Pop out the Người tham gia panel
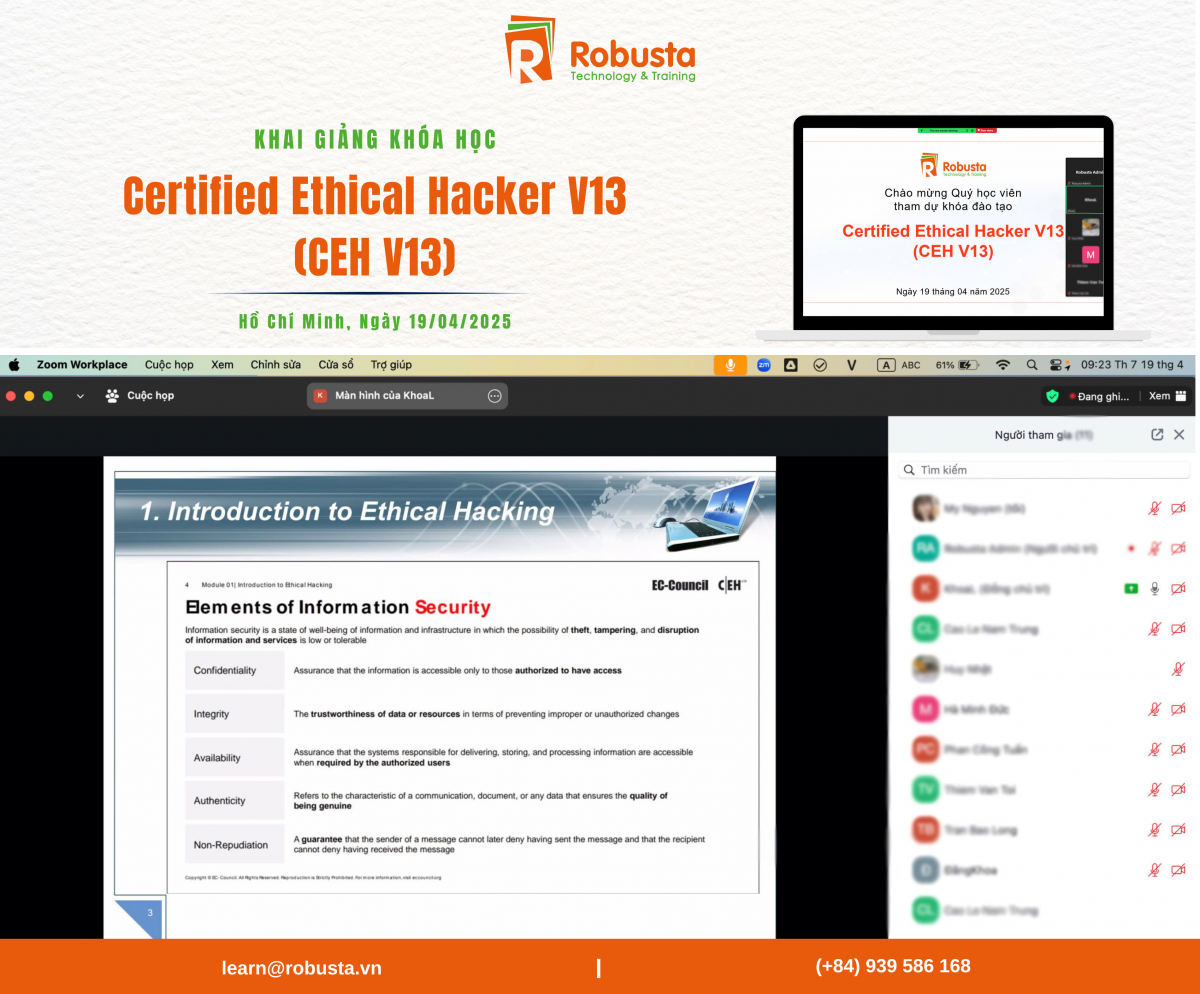The width and height of the screenshot is (1200, 994). [x=1157, y=434]
